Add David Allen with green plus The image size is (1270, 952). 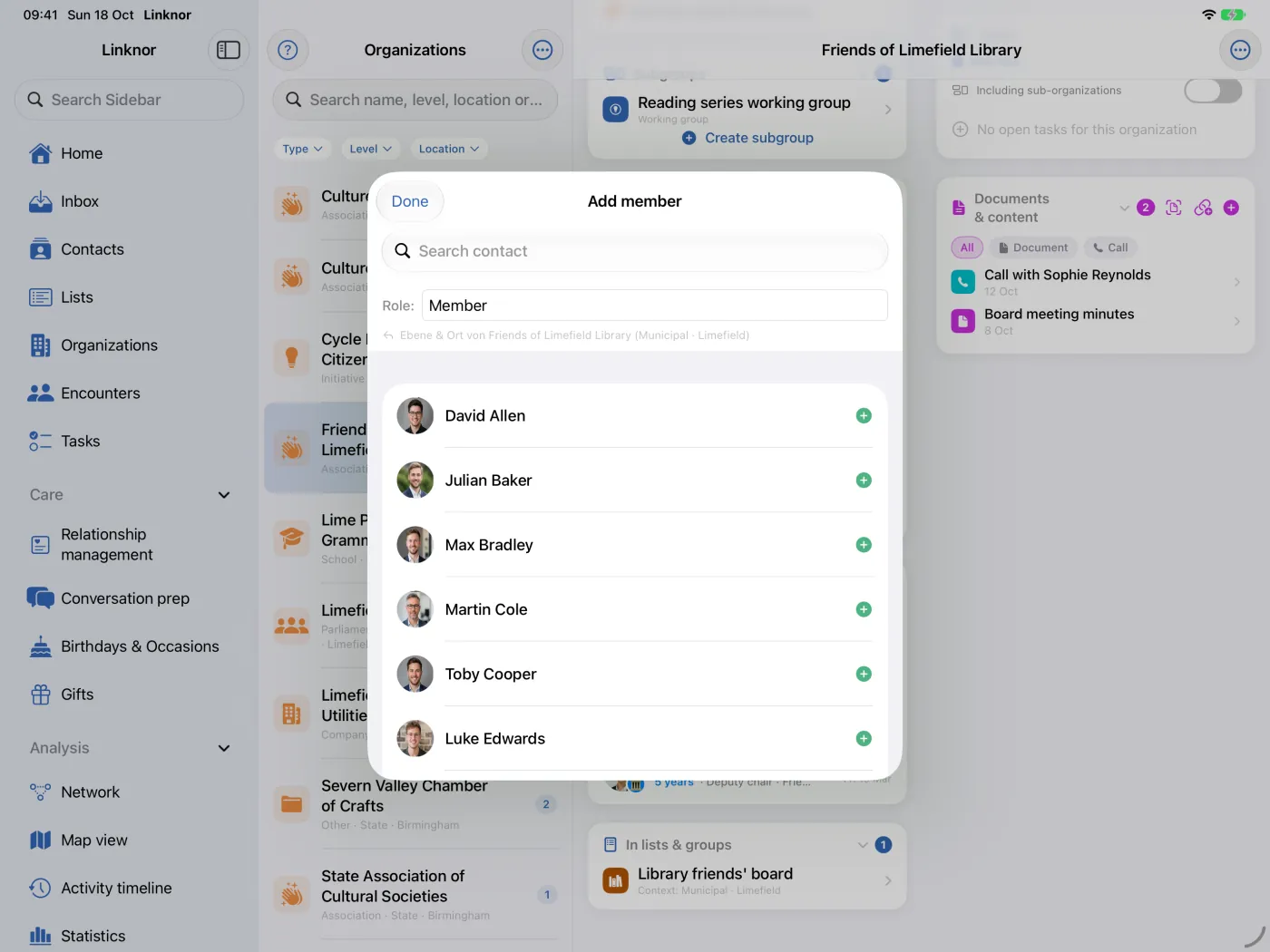coord(864,416)
